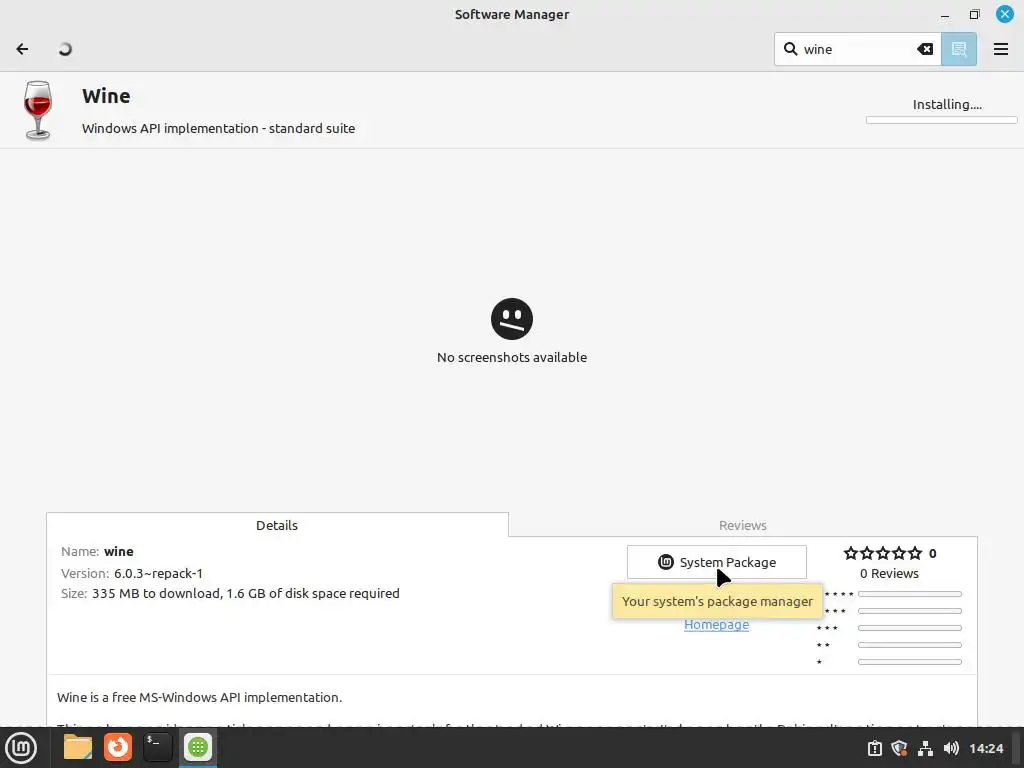Open the update shield tray icon
This screenshot has width=1024, height=768.
[x=899, y=748]
